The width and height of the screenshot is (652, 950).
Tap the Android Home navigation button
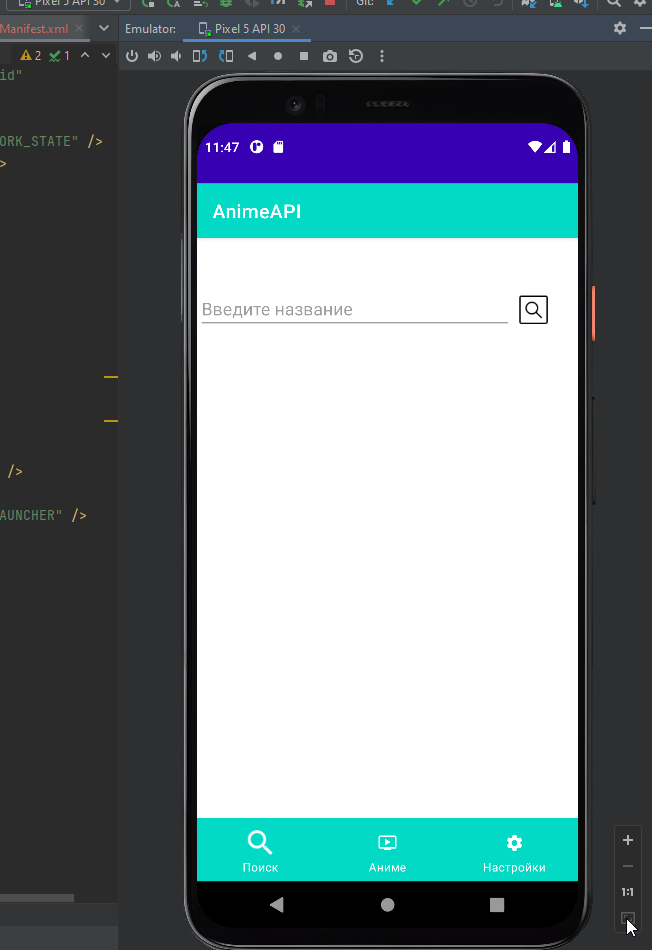387,905
